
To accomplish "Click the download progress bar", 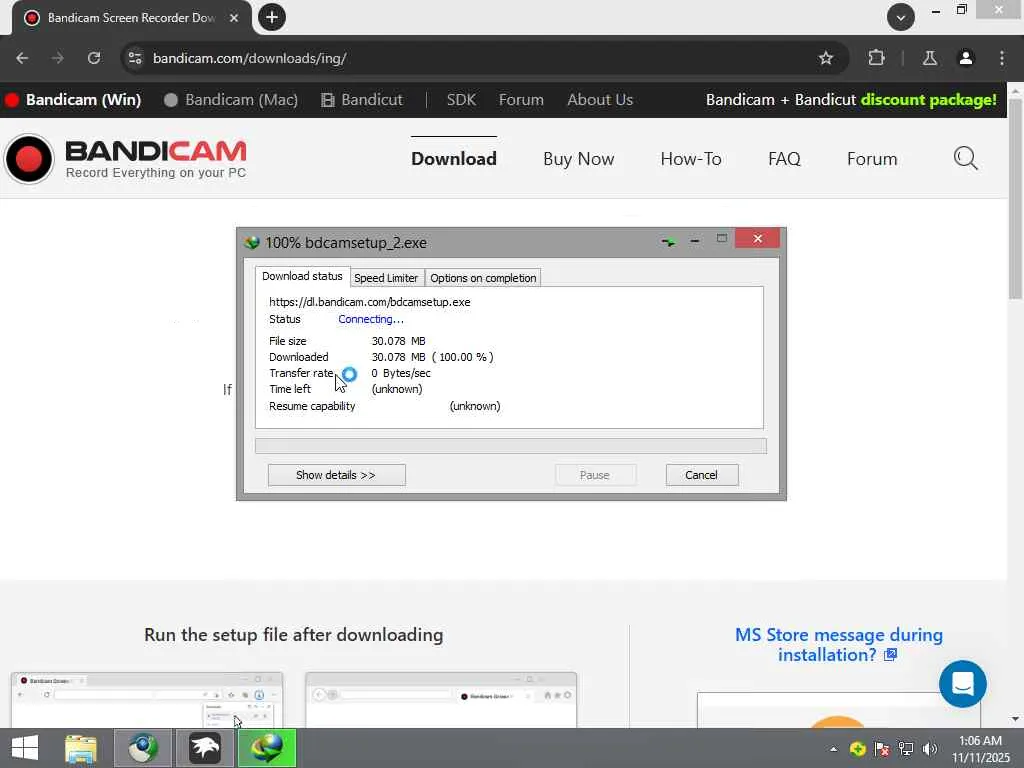I will 511,446.
